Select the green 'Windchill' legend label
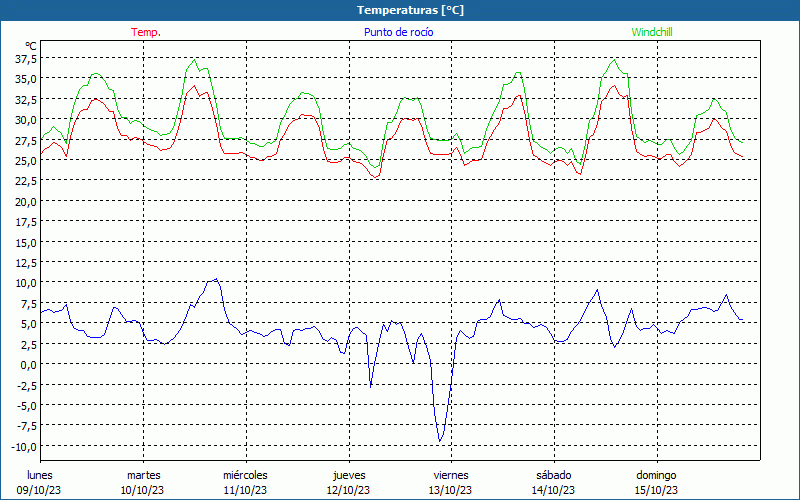 652,32
